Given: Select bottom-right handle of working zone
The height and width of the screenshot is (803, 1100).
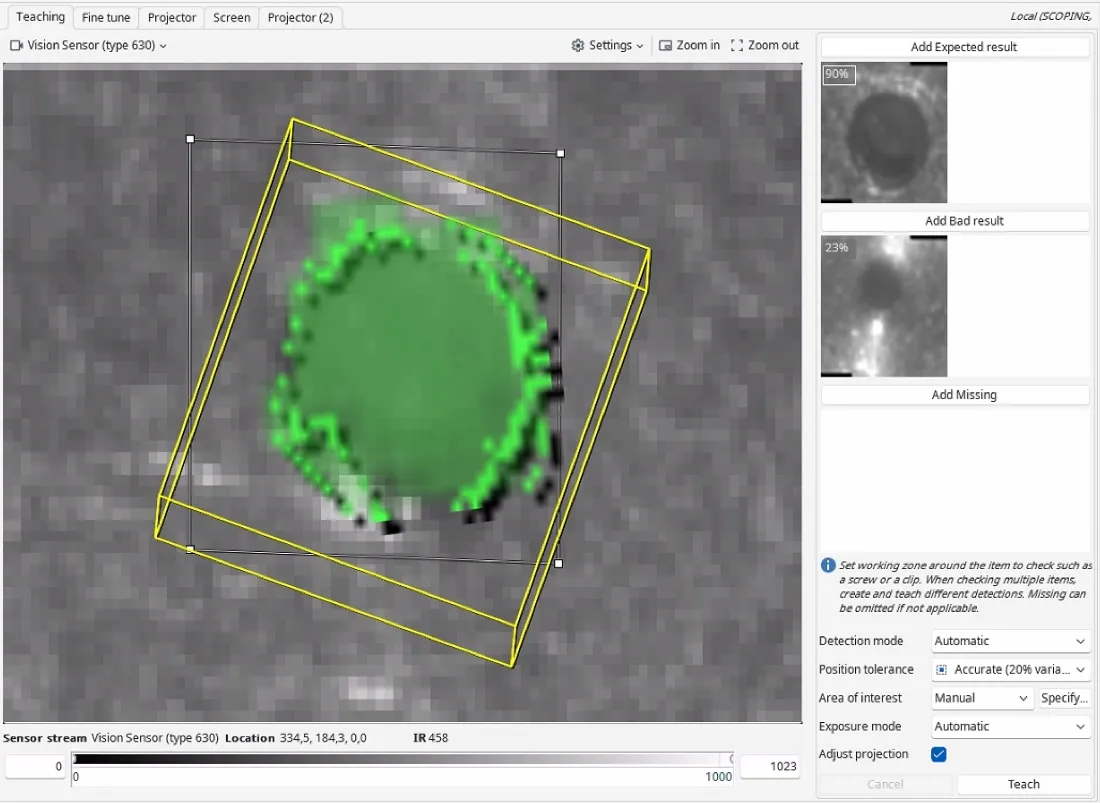Looking at the screenshot, I should 558,563.
